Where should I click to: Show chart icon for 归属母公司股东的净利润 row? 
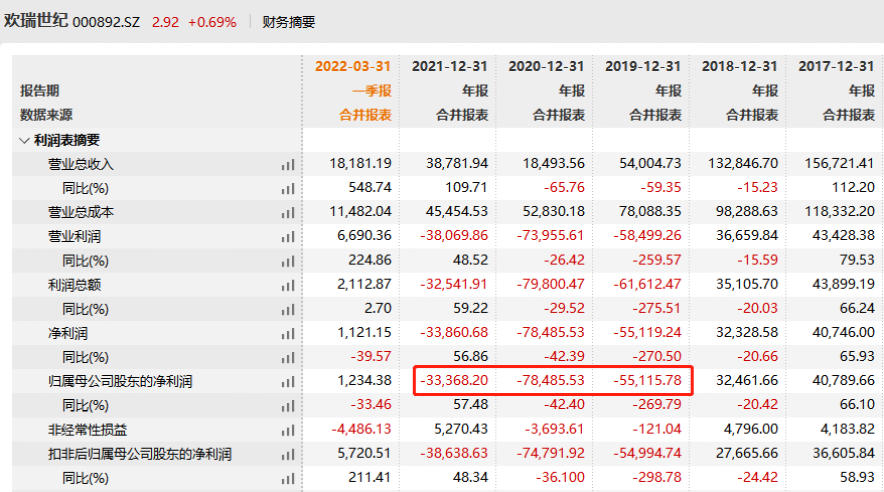[x=288, y=381]
